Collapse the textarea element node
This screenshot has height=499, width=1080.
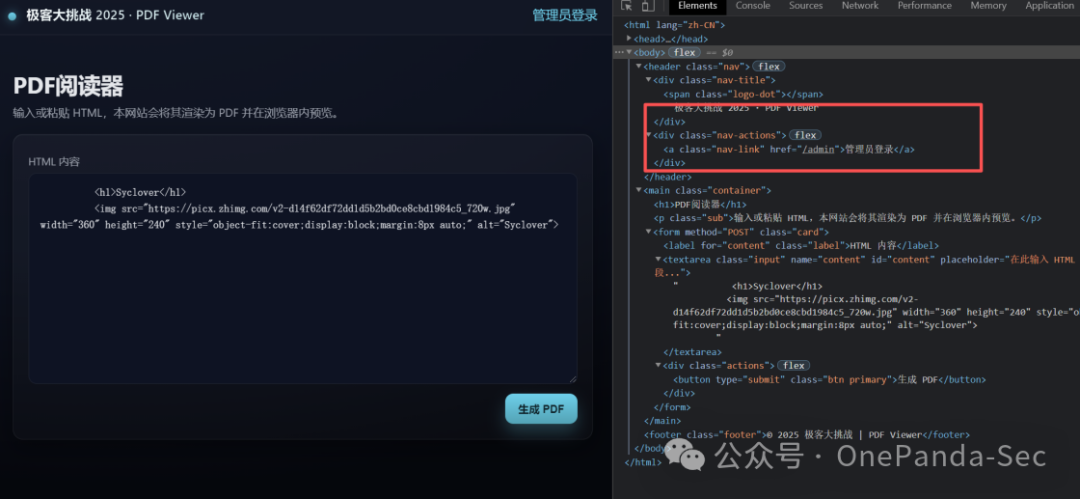[x=658, y=259]
